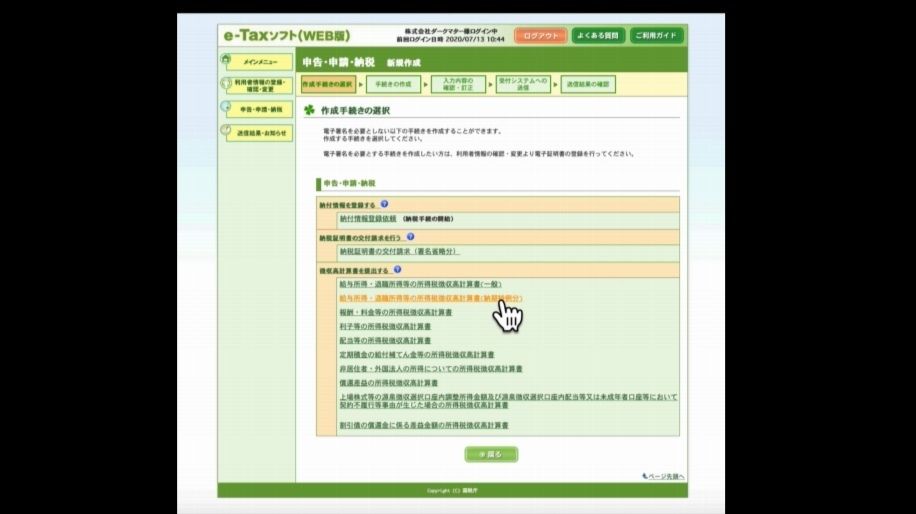916x514 pixels.
Task: Open 非居住者・外国法人の所得についての所得税徴収高計算書 link
Action: 430,368
